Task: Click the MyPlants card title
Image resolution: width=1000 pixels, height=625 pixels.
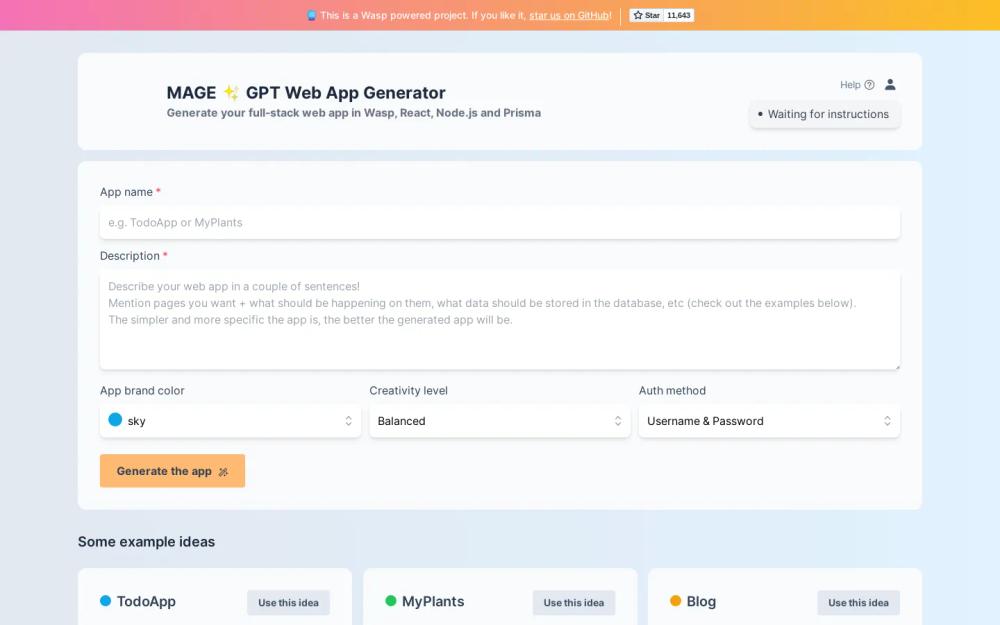Action: [x=433, y=601]
